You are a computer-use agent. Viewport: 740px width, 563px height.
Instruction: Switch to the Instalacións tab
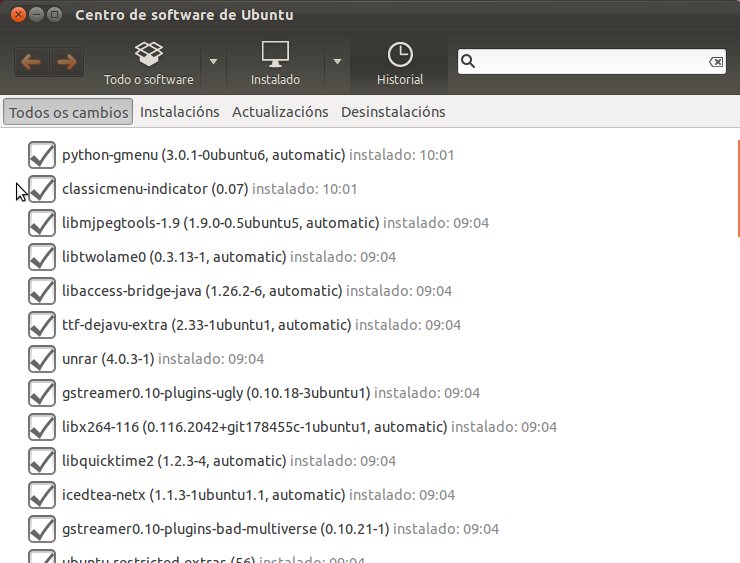pos(179,112)
